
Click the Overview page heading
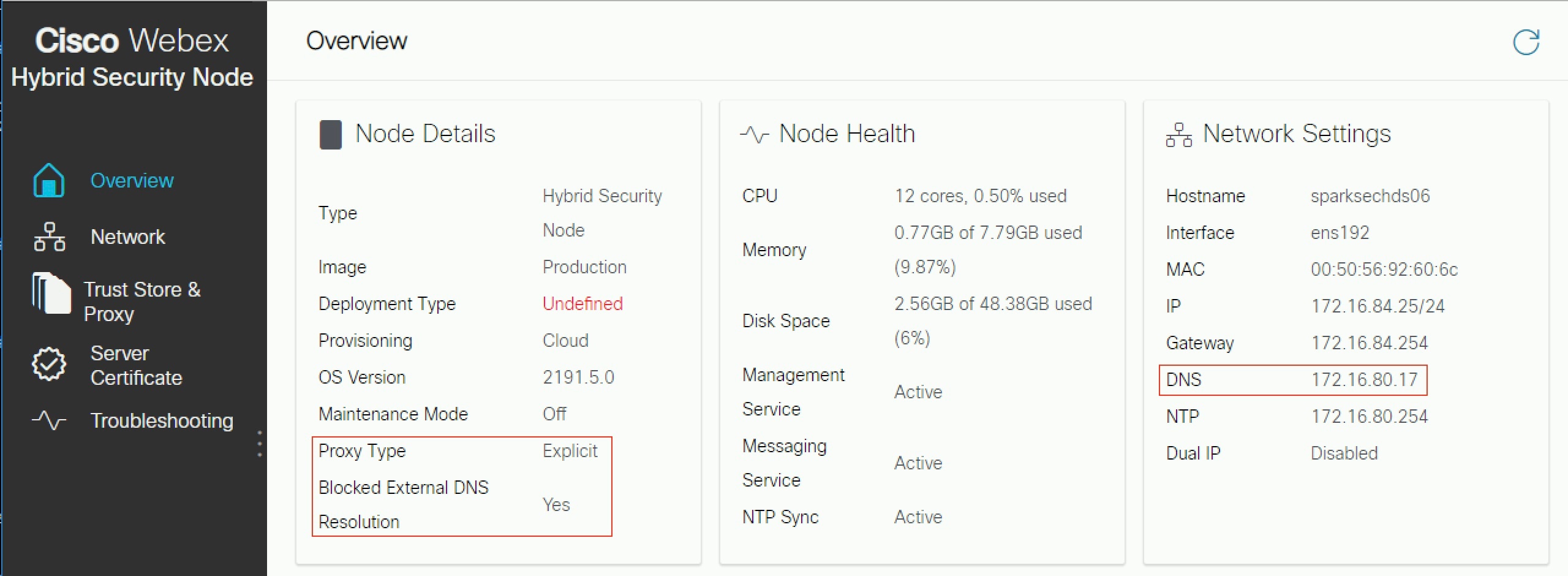pos(356,41)
